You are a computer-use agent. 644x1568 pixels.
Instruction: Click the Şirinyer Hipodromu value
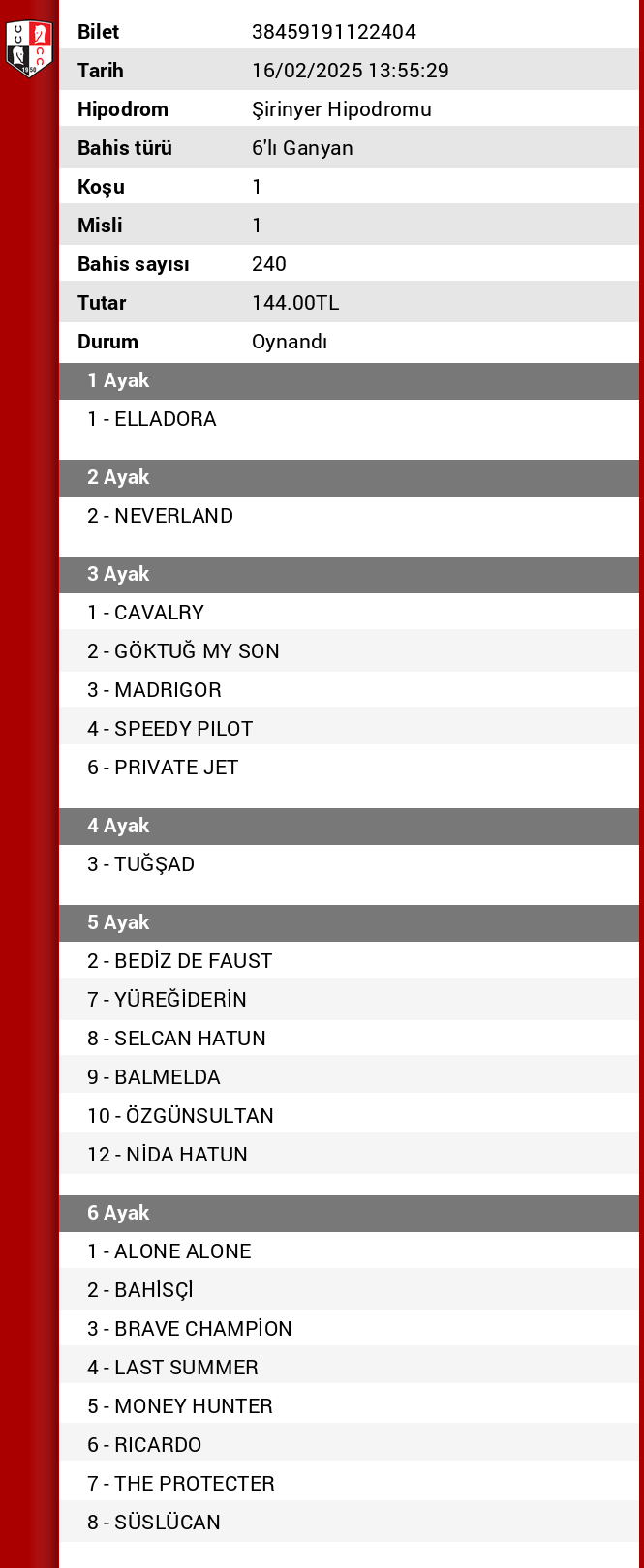coord(341,109)
